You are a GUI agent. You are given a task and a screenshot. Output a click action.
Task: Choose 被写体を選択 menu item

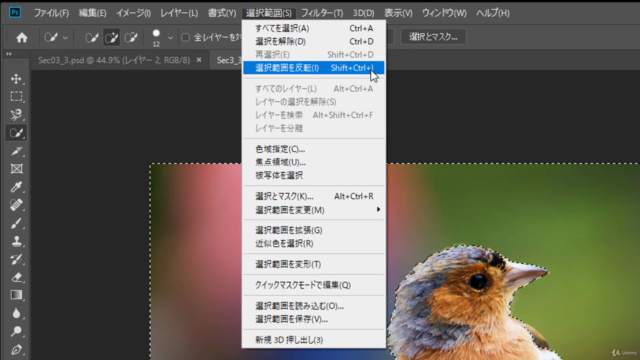[x=313, y=175]
